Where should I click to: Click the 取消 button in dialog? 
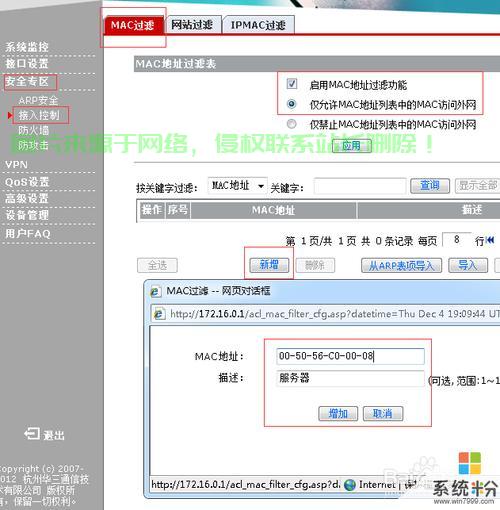383,414
